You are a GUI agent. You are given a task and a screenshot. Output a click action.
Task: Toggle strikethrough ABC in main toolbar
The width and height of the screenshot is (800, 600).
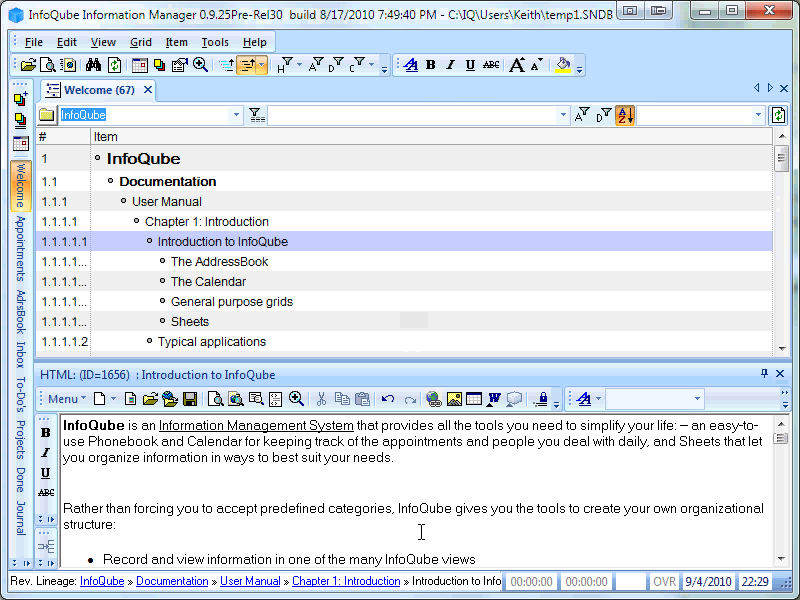pos(491,65)
